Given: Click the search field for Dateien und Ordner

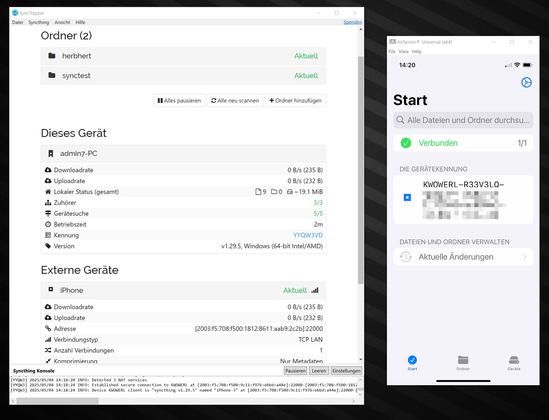Looking at the screenshot, I should [x=463, y=120].
